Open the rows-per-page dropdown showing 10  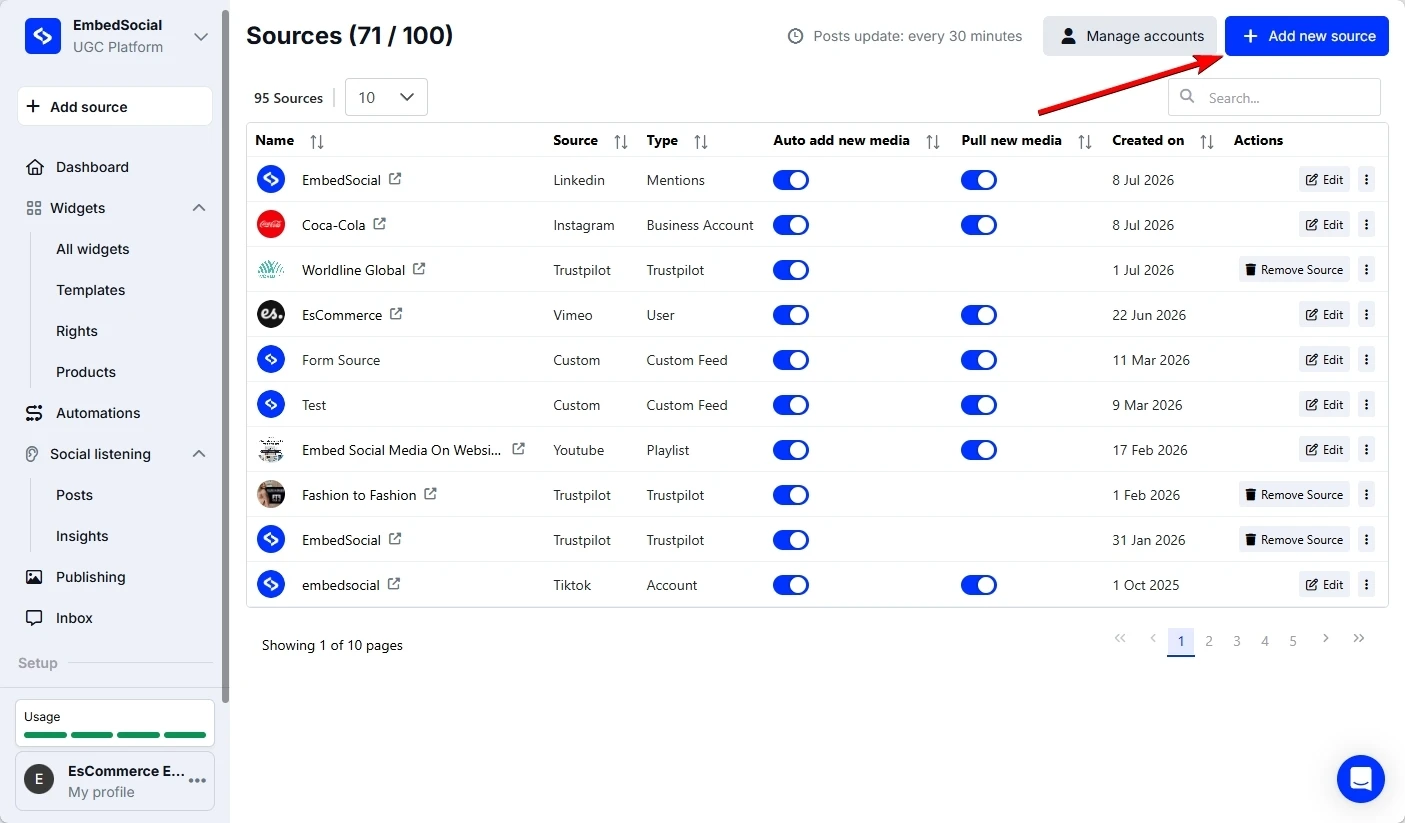click(x=386, y=97)
